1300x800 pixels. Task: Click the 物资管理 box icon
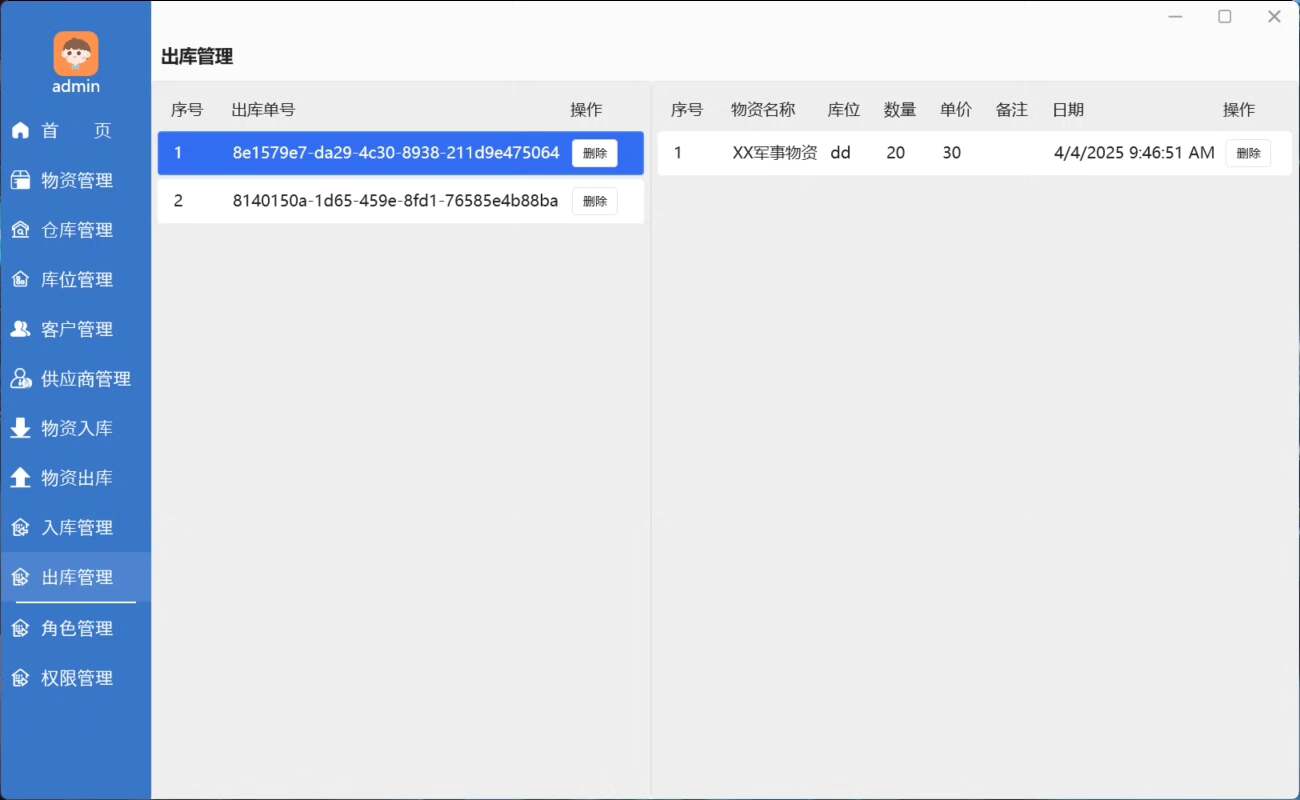click(20, 180)
